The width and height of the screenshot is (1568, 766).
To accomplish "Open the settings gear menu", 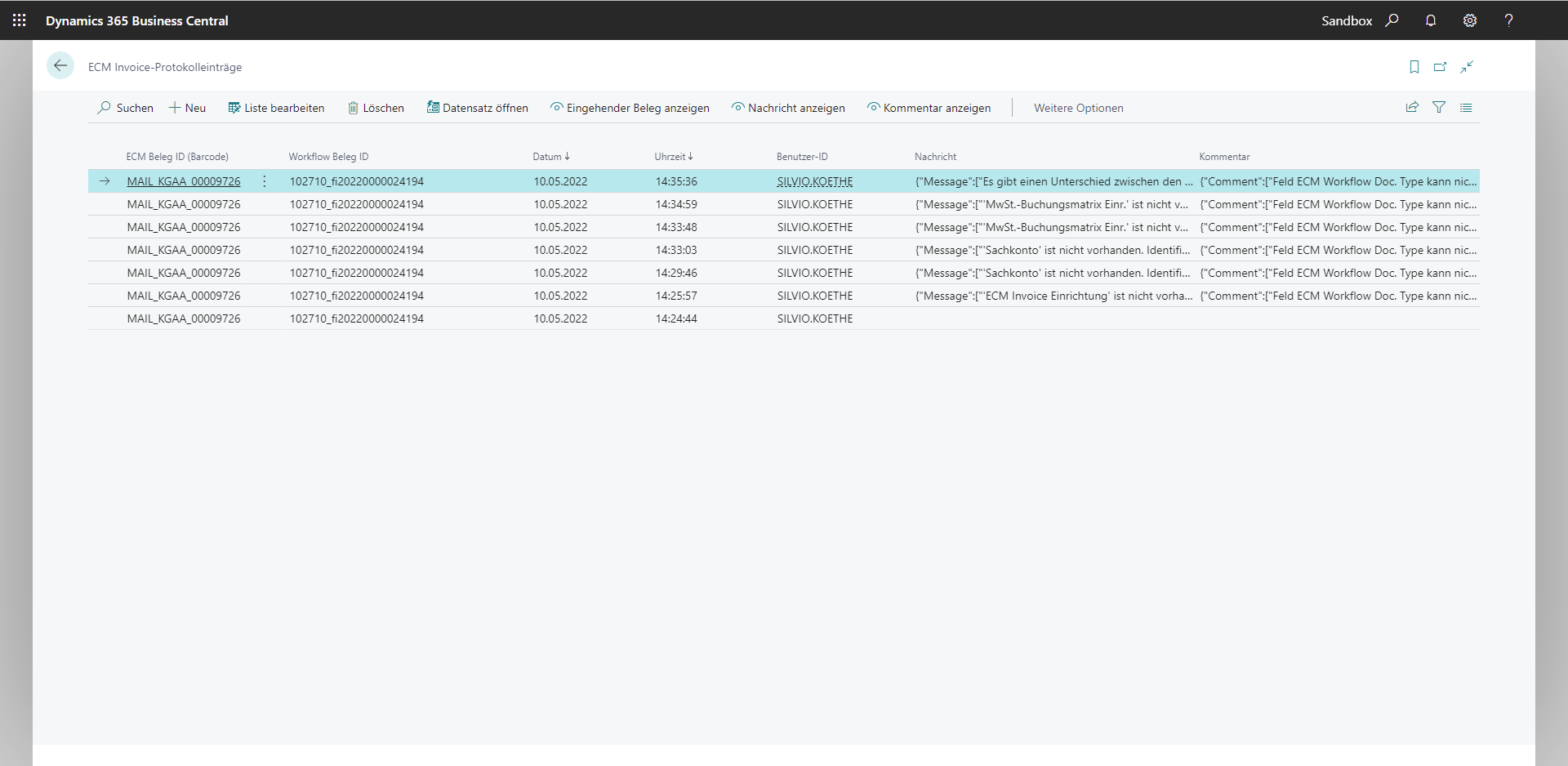I will tap(1470, 20).
